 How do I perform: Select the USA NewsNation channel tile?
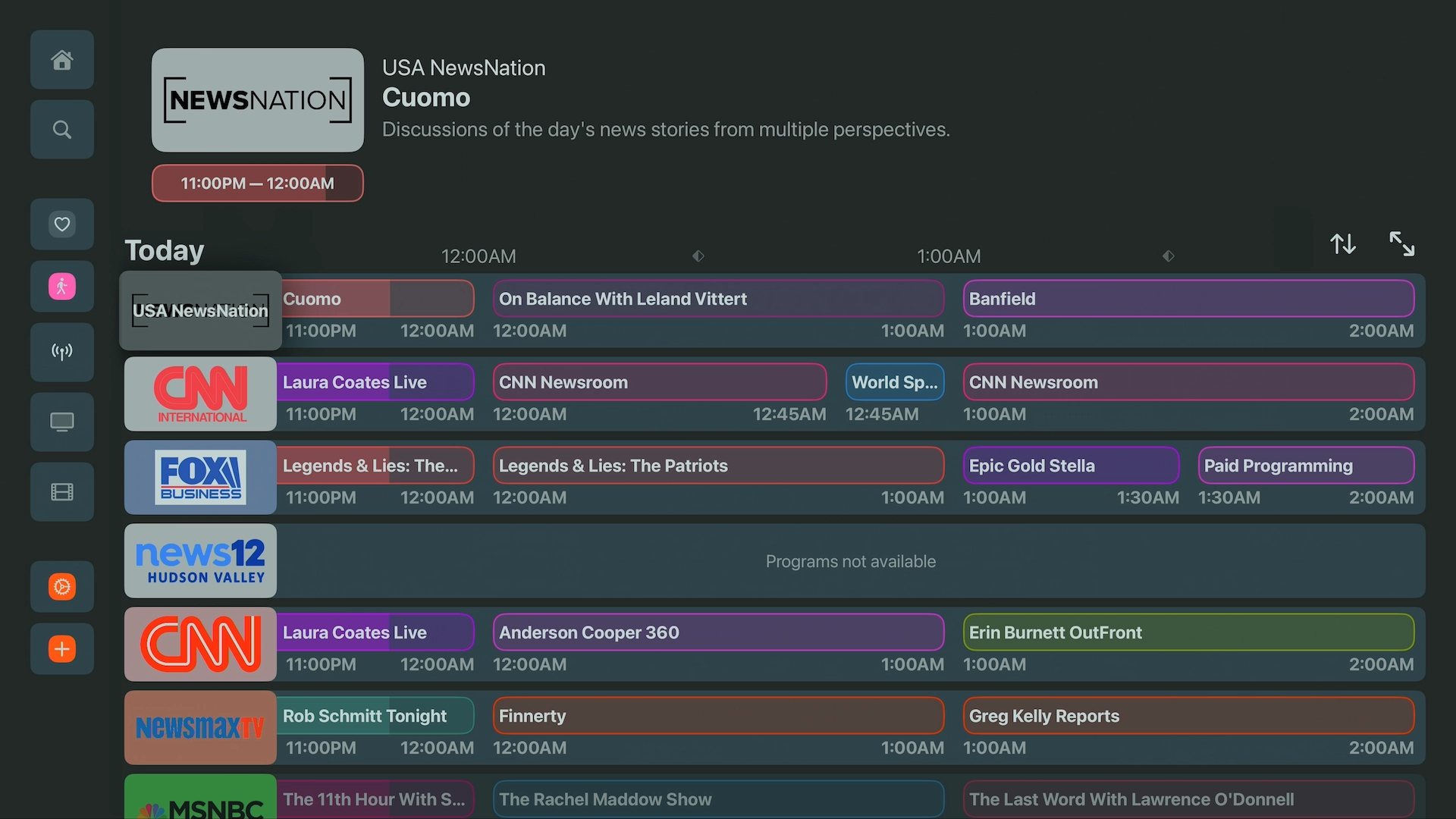click(x=201, y=311)
